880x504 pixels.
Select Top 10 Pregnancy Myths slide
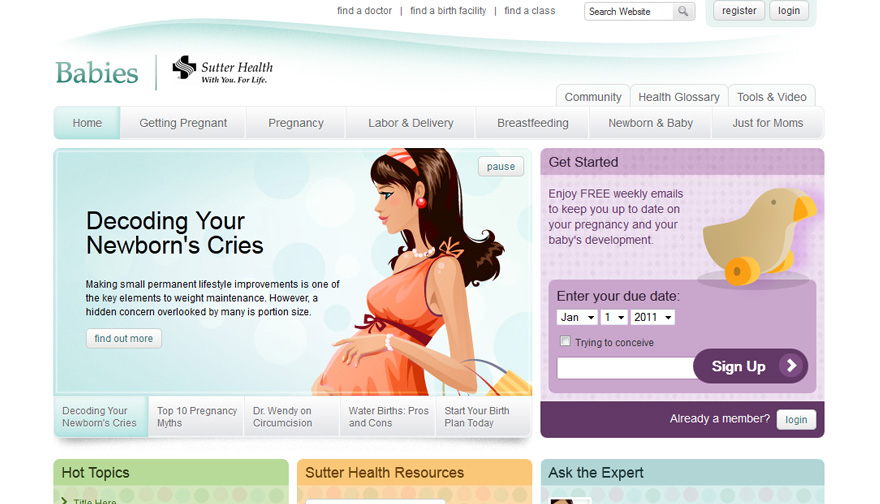(x=196, y=417)
